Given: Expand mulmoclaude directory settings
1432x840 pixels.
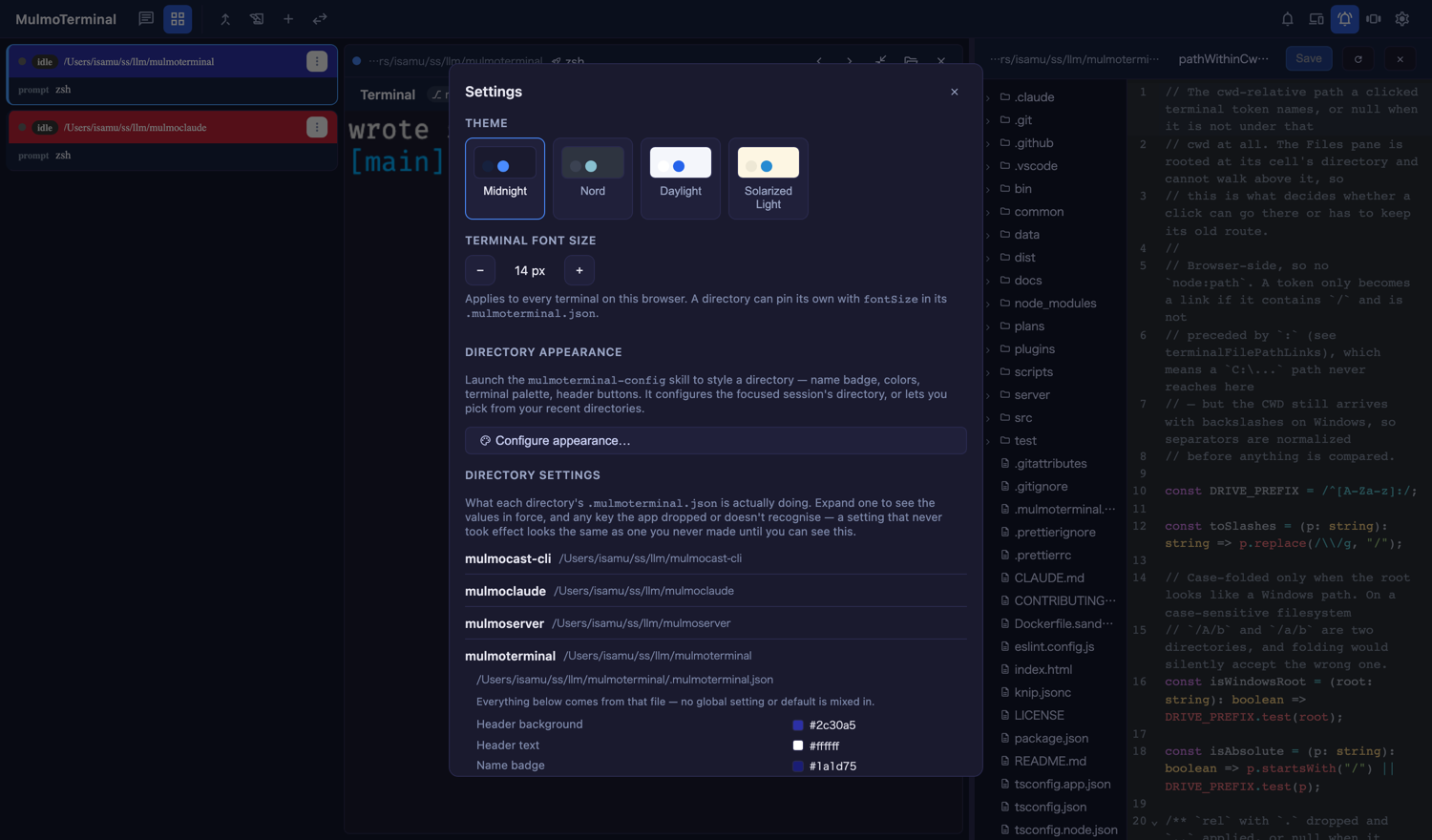Looking at the screenshot, I should pyautogui.click(x=716, y=591).
